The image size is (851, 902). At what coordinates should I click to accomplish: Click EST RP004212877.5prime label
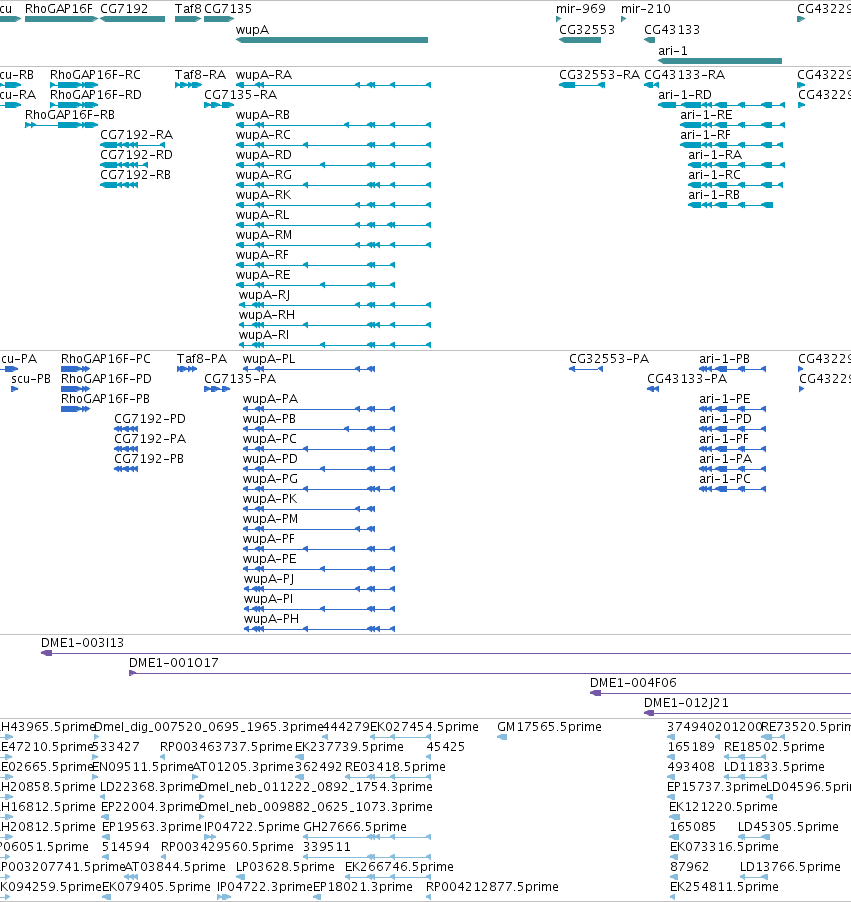492,886
